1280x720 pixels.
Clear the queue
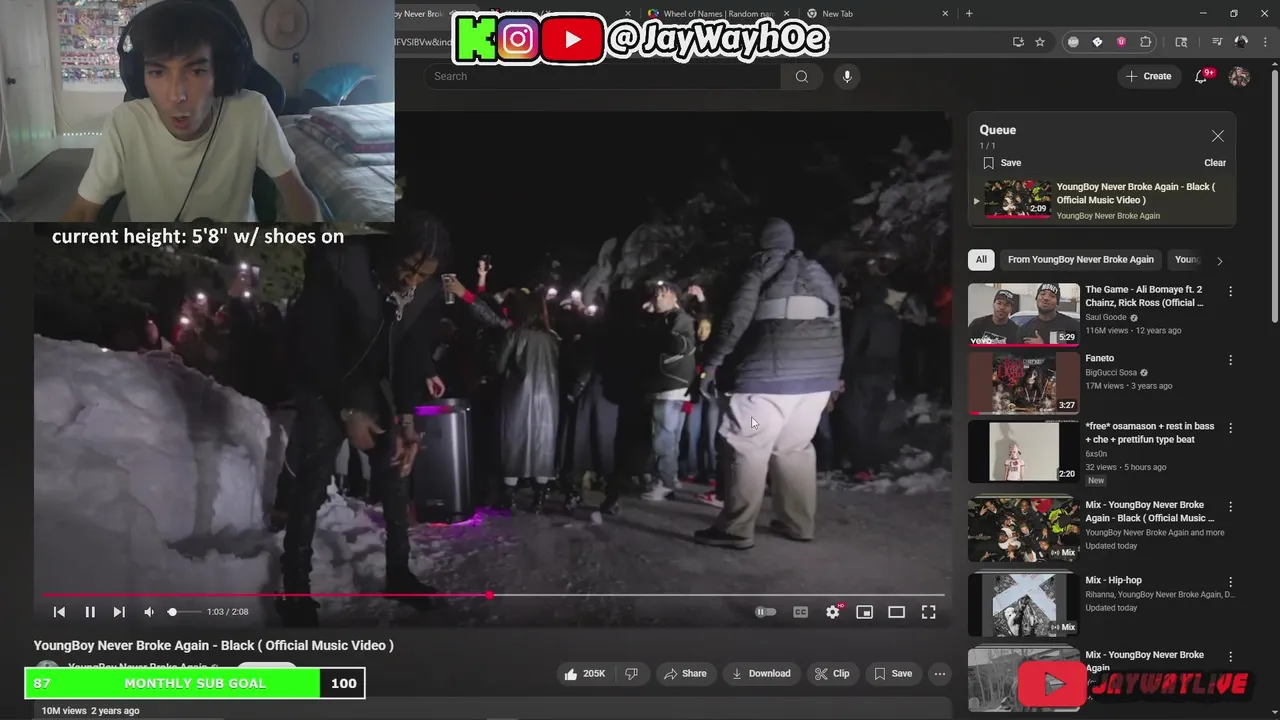(1215, 163)
